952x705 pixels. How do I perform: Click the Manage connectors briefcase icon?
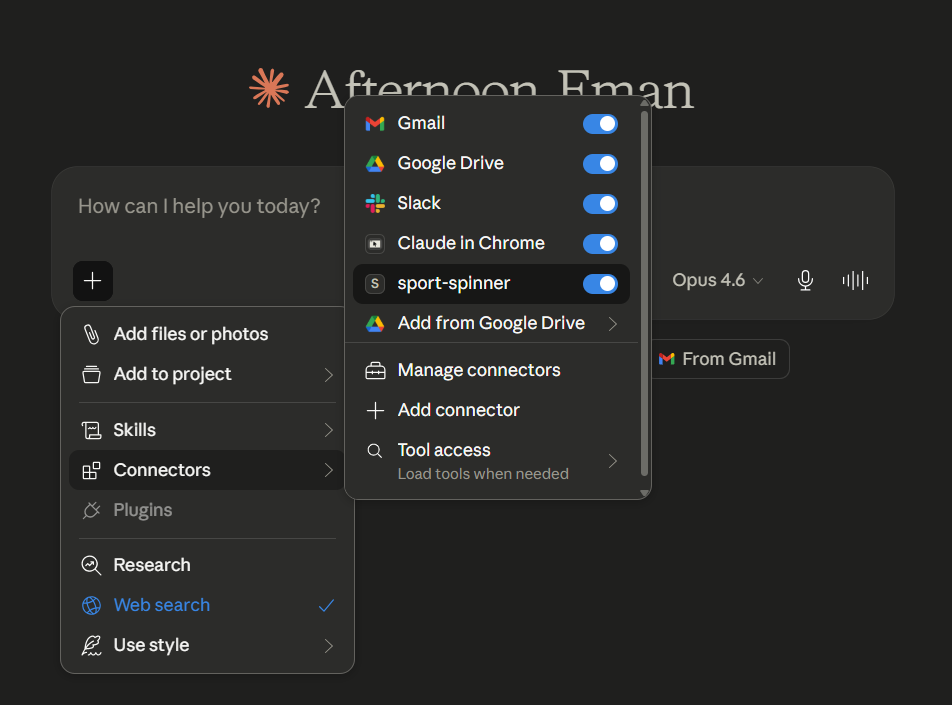point(375,370)
